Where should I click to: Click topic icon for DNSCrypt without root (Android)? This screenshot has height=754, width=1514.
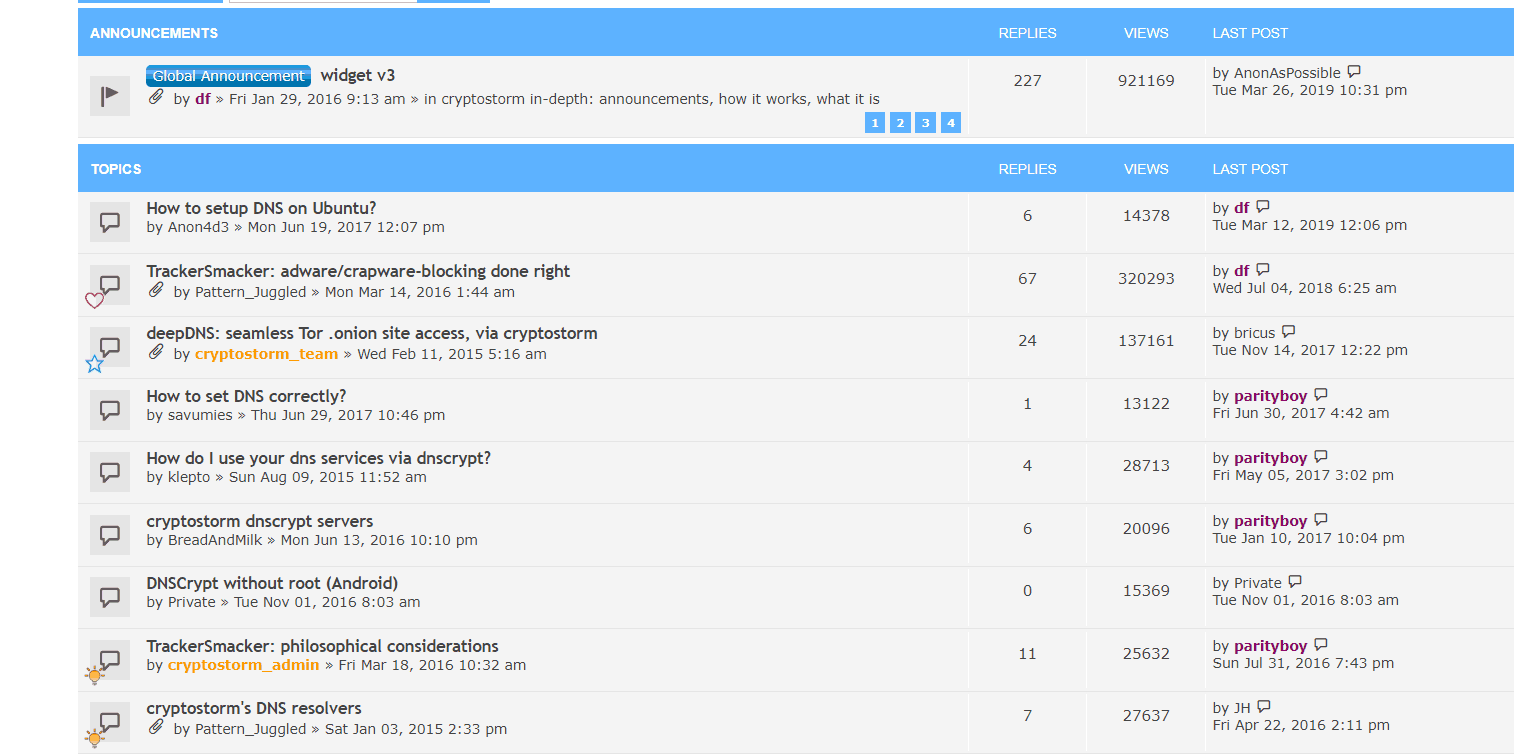[x=110, y=597]
